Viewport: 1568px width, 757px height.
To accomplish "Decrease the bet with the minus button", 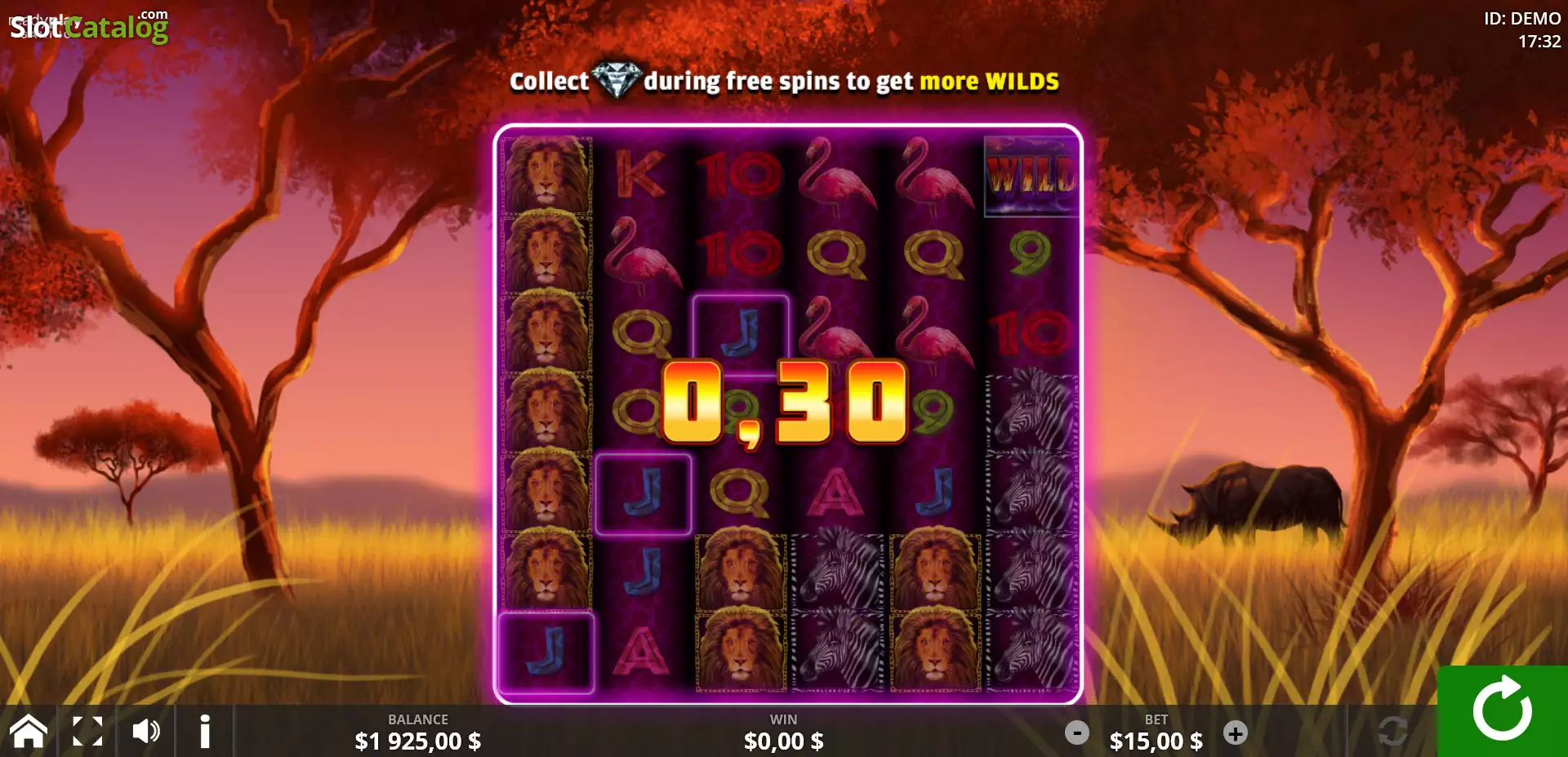I will [1077, 733].
